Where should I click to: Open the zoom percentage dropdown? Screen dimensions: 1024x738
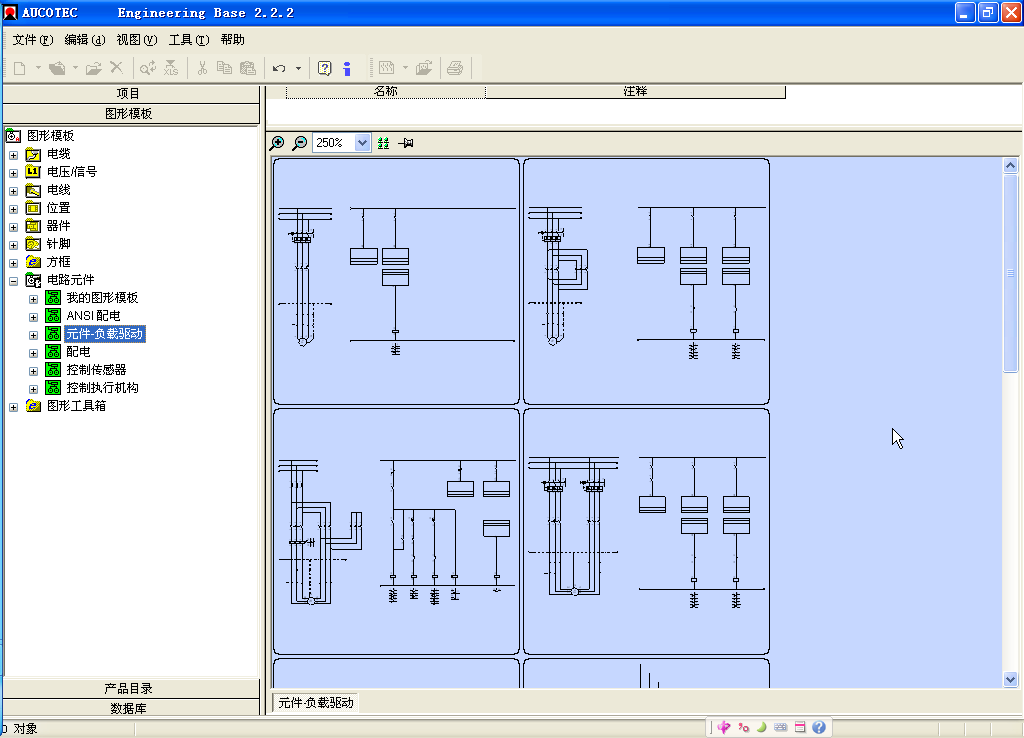coord(362,142)
